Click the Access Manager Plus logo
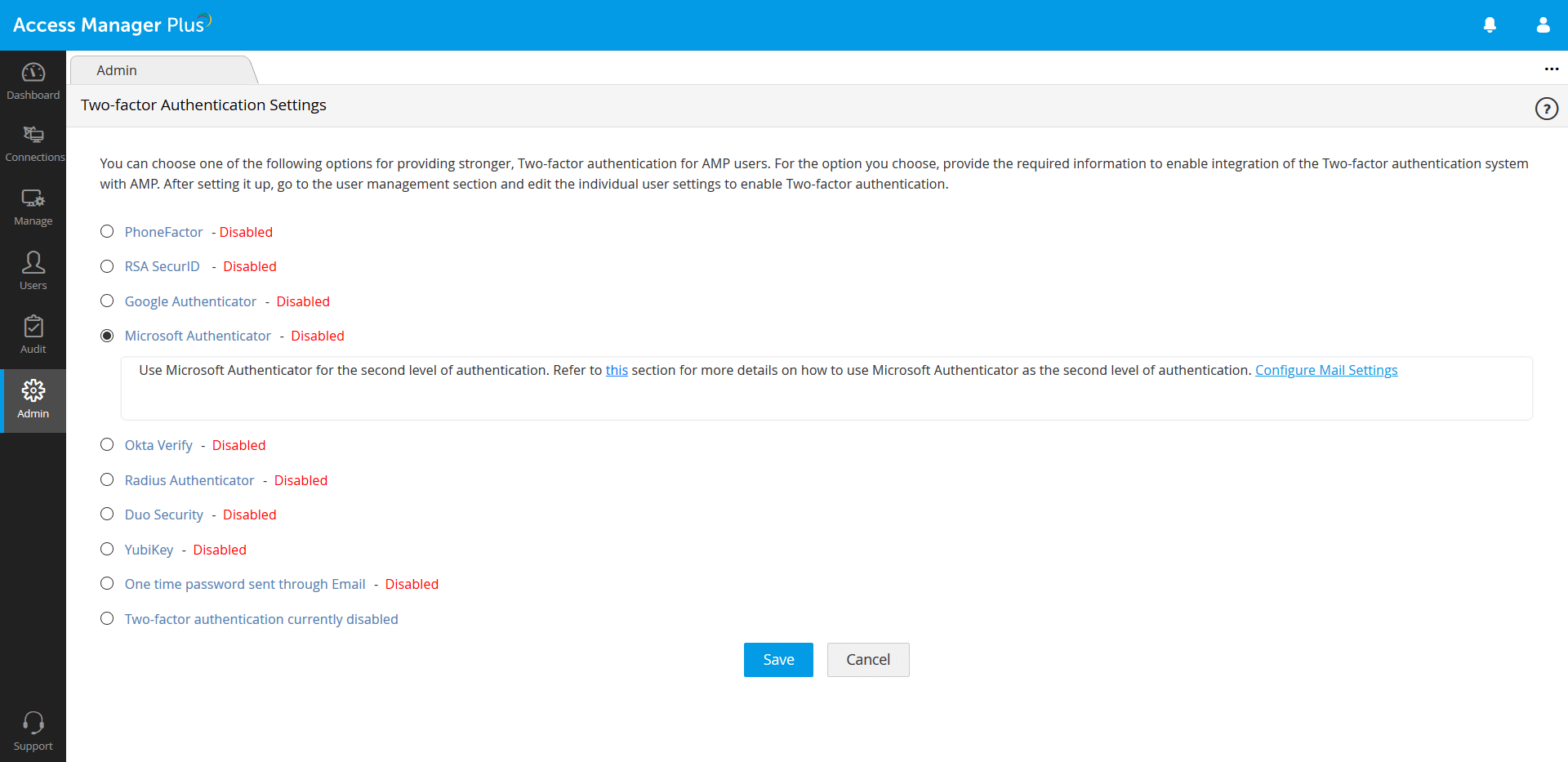Viewport: 1568px width, 762px height. [x=112, y=25]
